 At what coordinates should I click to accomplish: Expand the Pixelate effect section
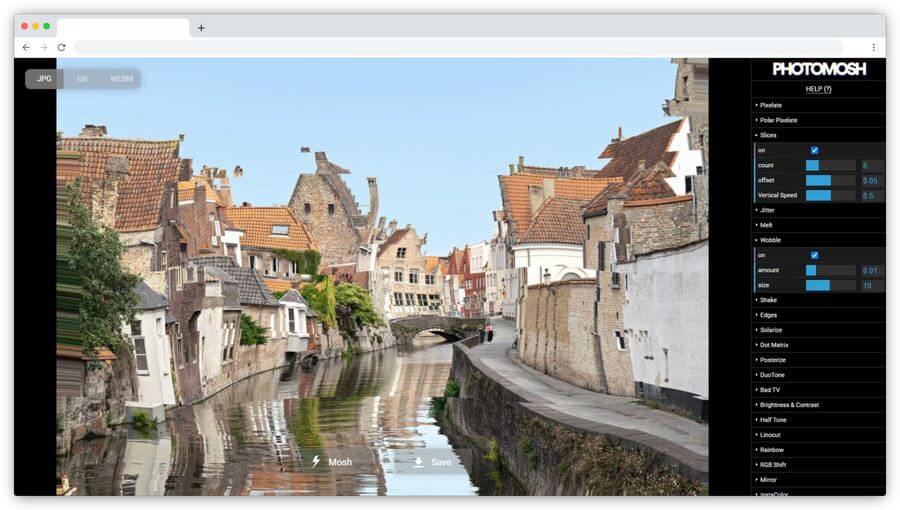(771, 105)
